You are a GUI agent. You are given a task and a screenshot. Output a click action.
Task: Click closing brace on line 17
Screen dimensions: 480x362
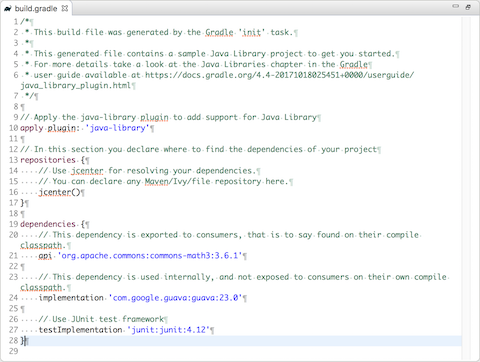coord(22,203)
